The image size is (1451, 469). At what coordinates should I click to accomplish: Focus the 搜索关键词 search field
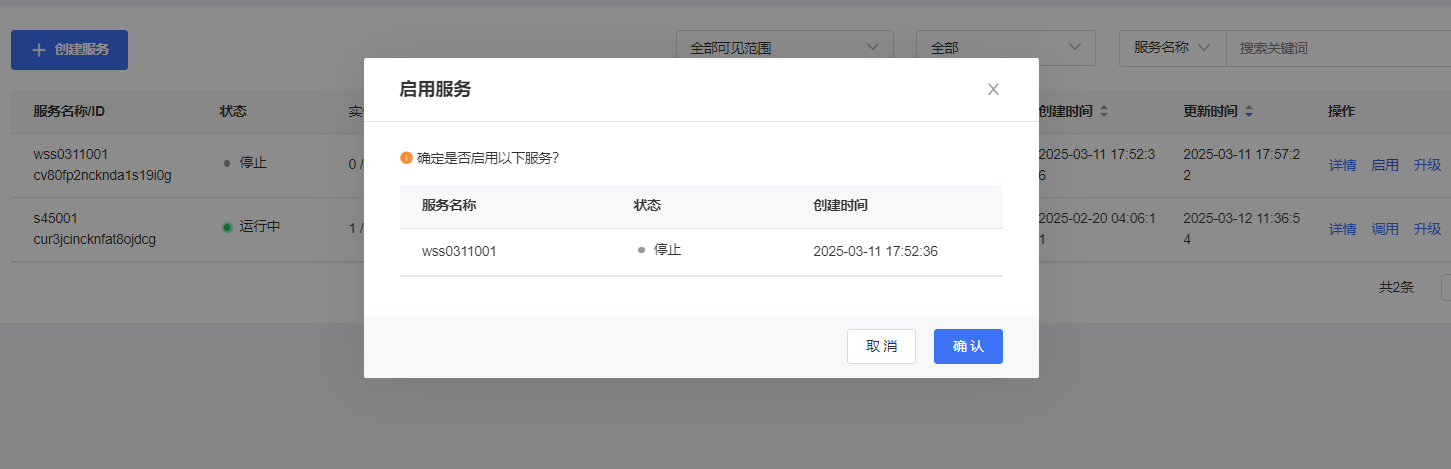tap(1340, 48)
